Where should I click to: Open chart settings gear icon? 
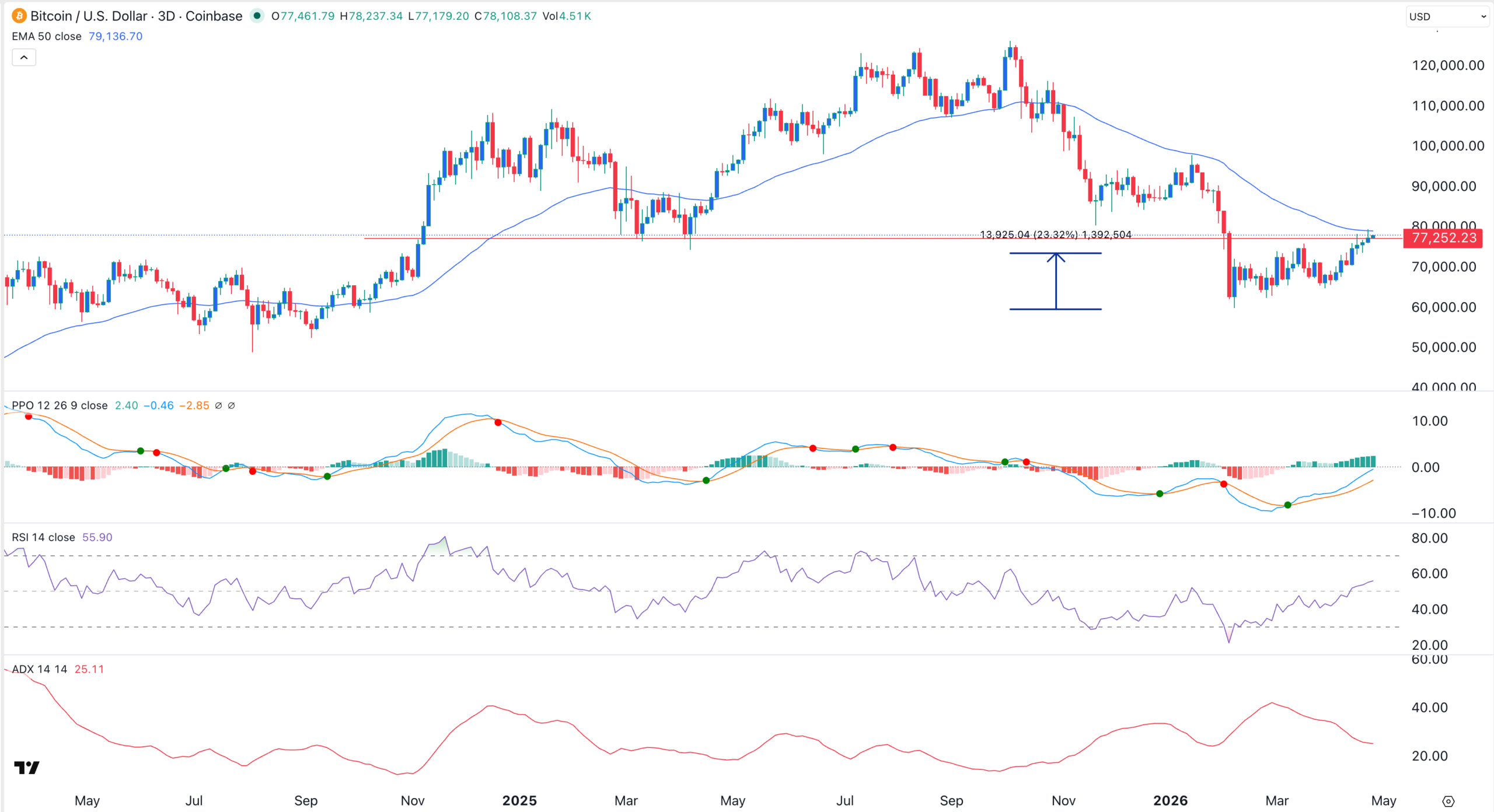(1448, 801)
